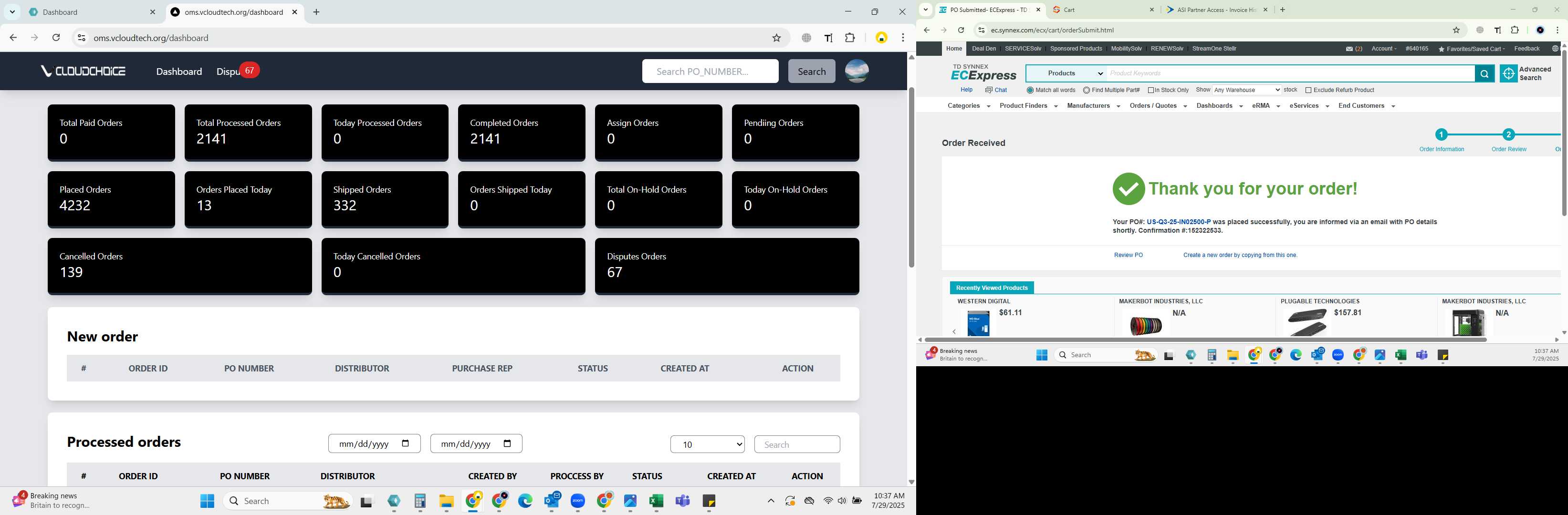1568x515 pixels.
Task: Focus the Search PO_NUMBER input field
Action: point(710,71)
